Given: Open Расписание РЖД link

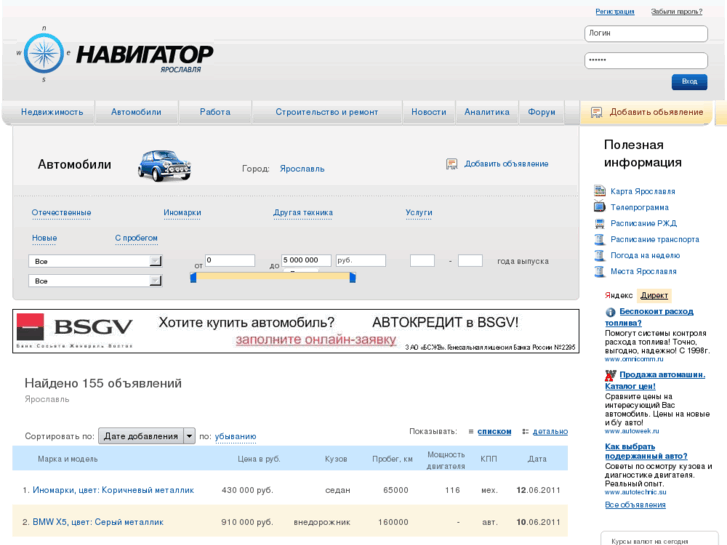Looking at the screenshot, I should pos(644,224).
